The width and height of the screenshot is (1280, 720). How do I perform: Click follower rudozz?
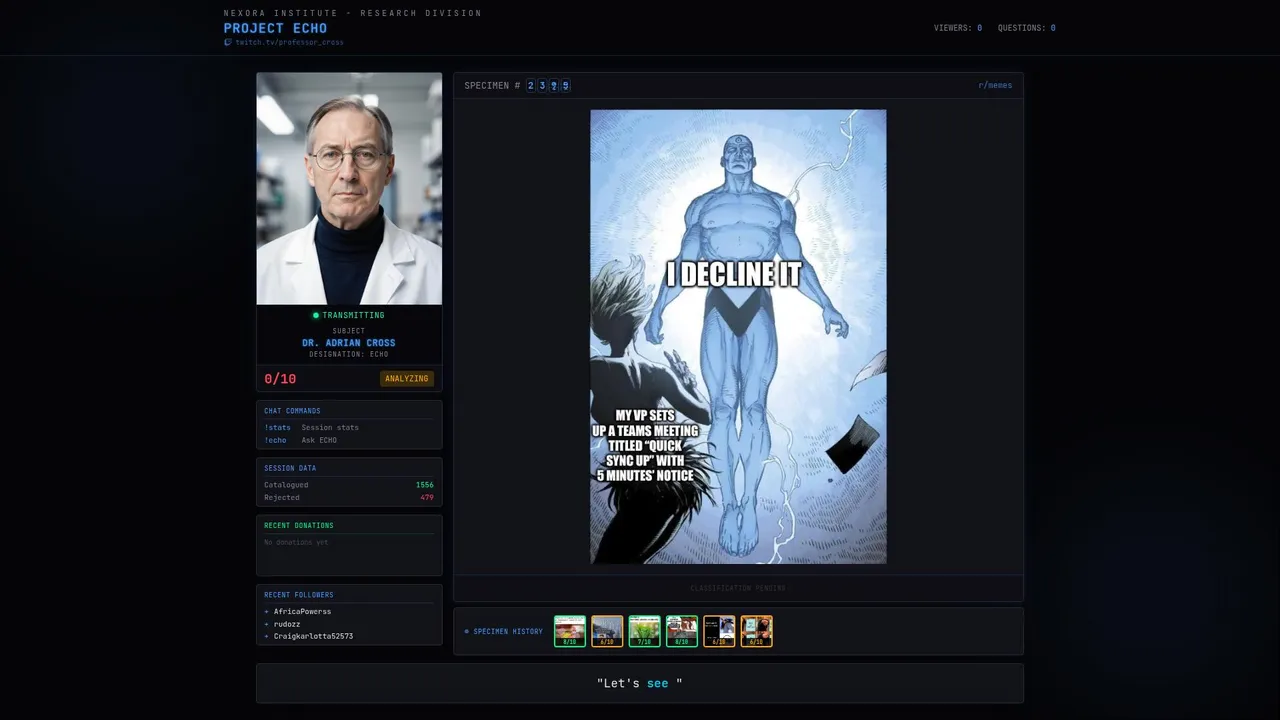tap(287, 624)
